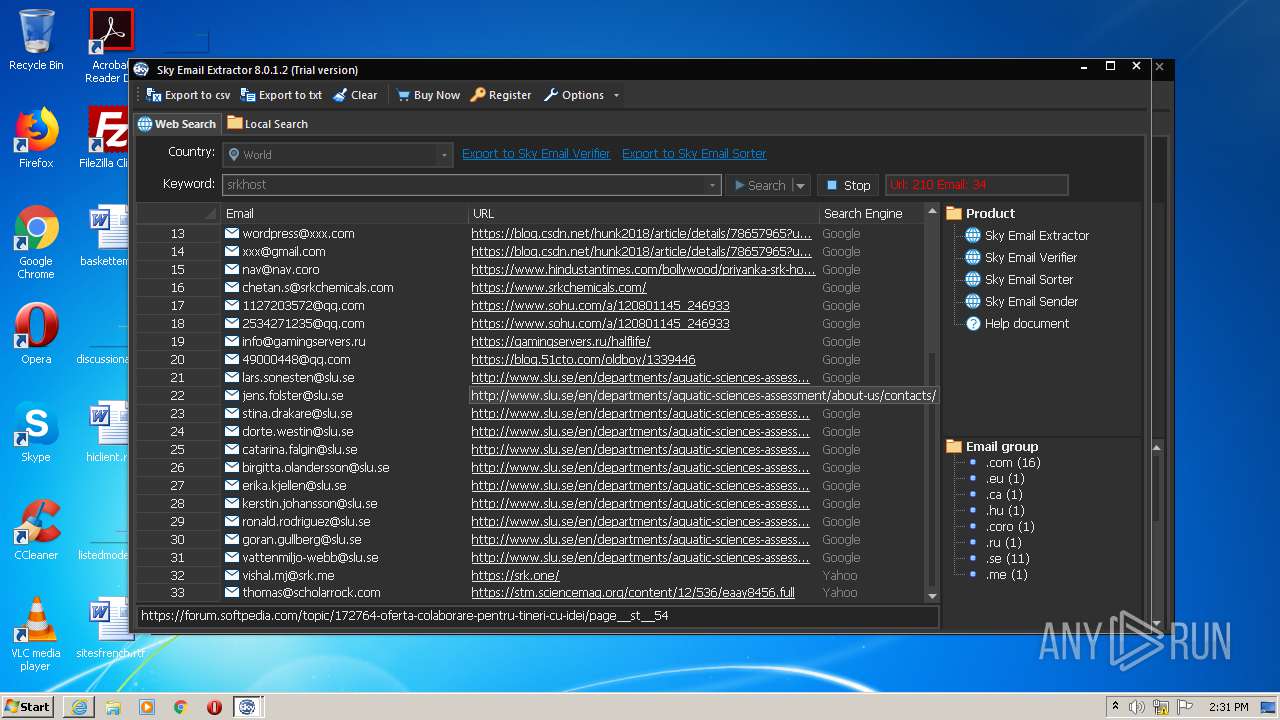Click results list vertical scrollbar thumb
Screen dimensions: 1280x720
932,468
